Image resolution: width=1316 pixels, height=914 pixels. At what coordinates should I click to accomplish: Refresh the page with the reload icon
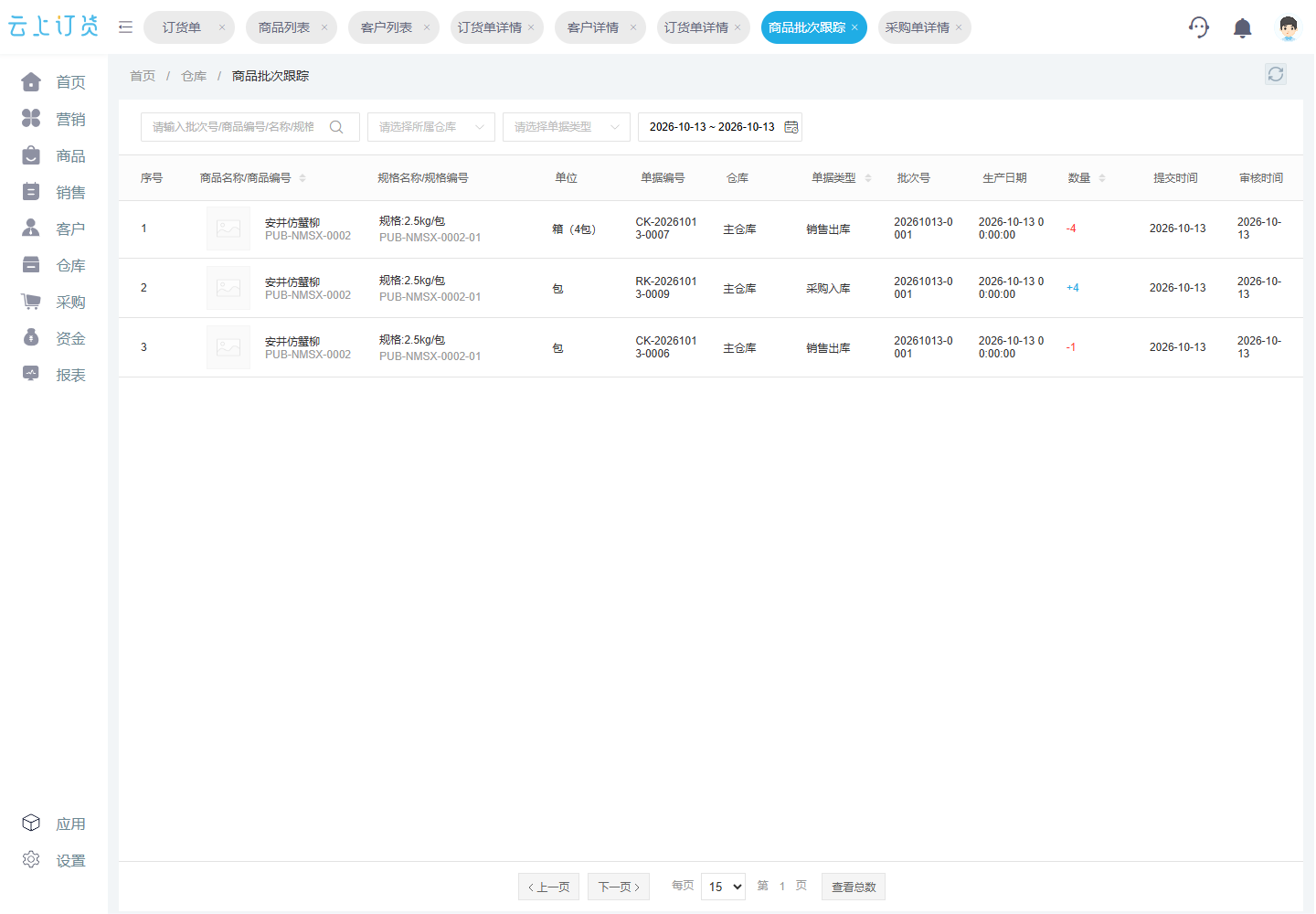click(x=1276, y=74)
